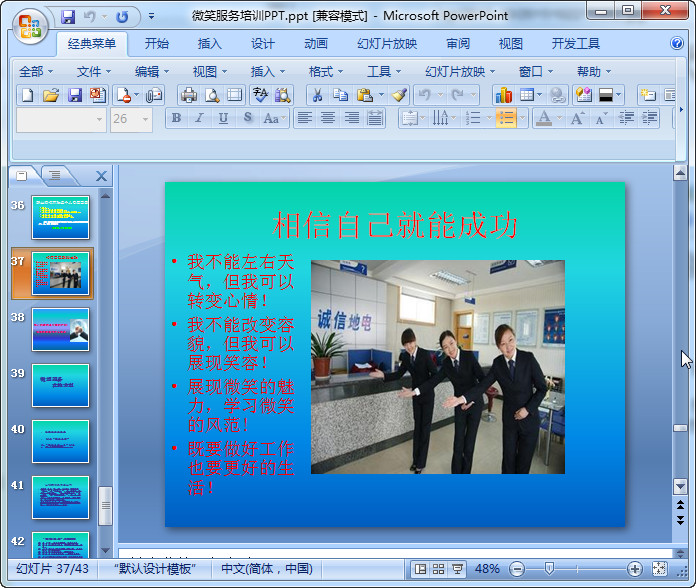Align text right
This screenshot has height=588, width=696.
[352, 118]
